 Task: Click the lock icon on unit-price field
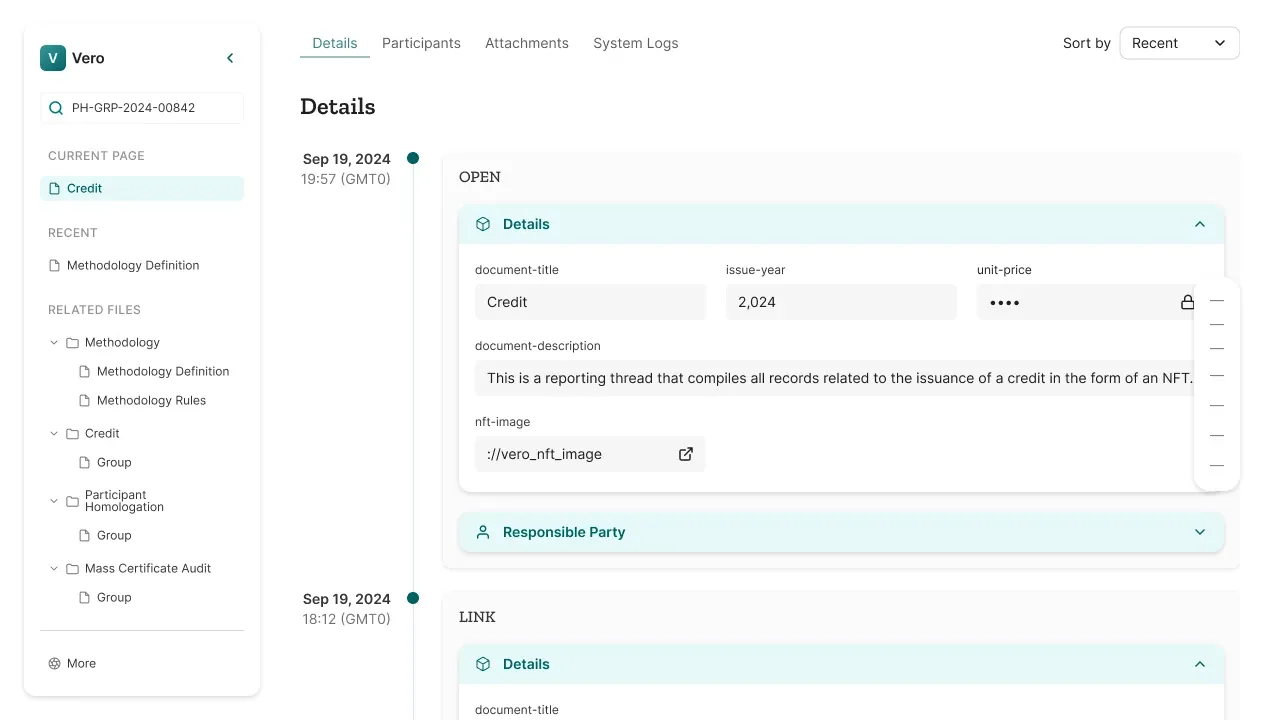pyautogui.click(x=1187, y=302)
